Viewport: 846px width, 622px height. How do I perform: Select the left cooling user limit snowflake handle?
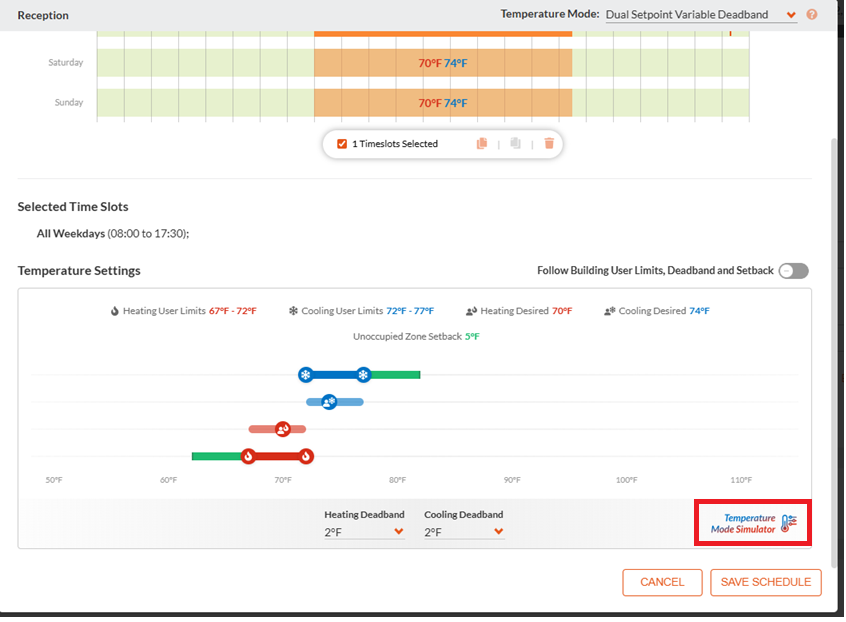(x=306, y=375)
